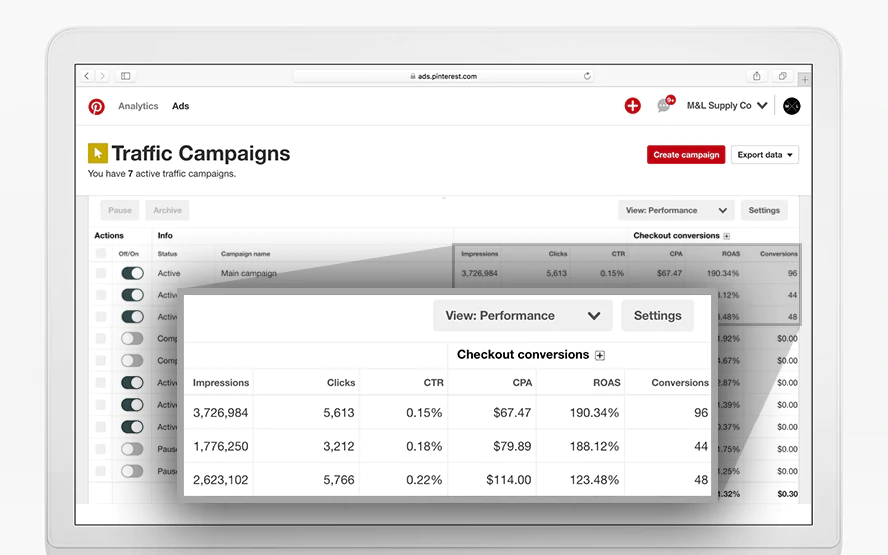Click the lock icon in address bar
Screen dimensions: 888x555
[x=413, y=76]
